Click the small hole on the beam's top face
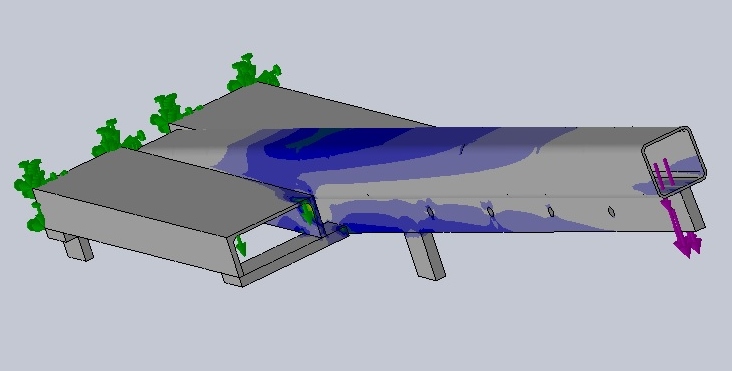This screenshot has width=732, height=371. [463, 149]
